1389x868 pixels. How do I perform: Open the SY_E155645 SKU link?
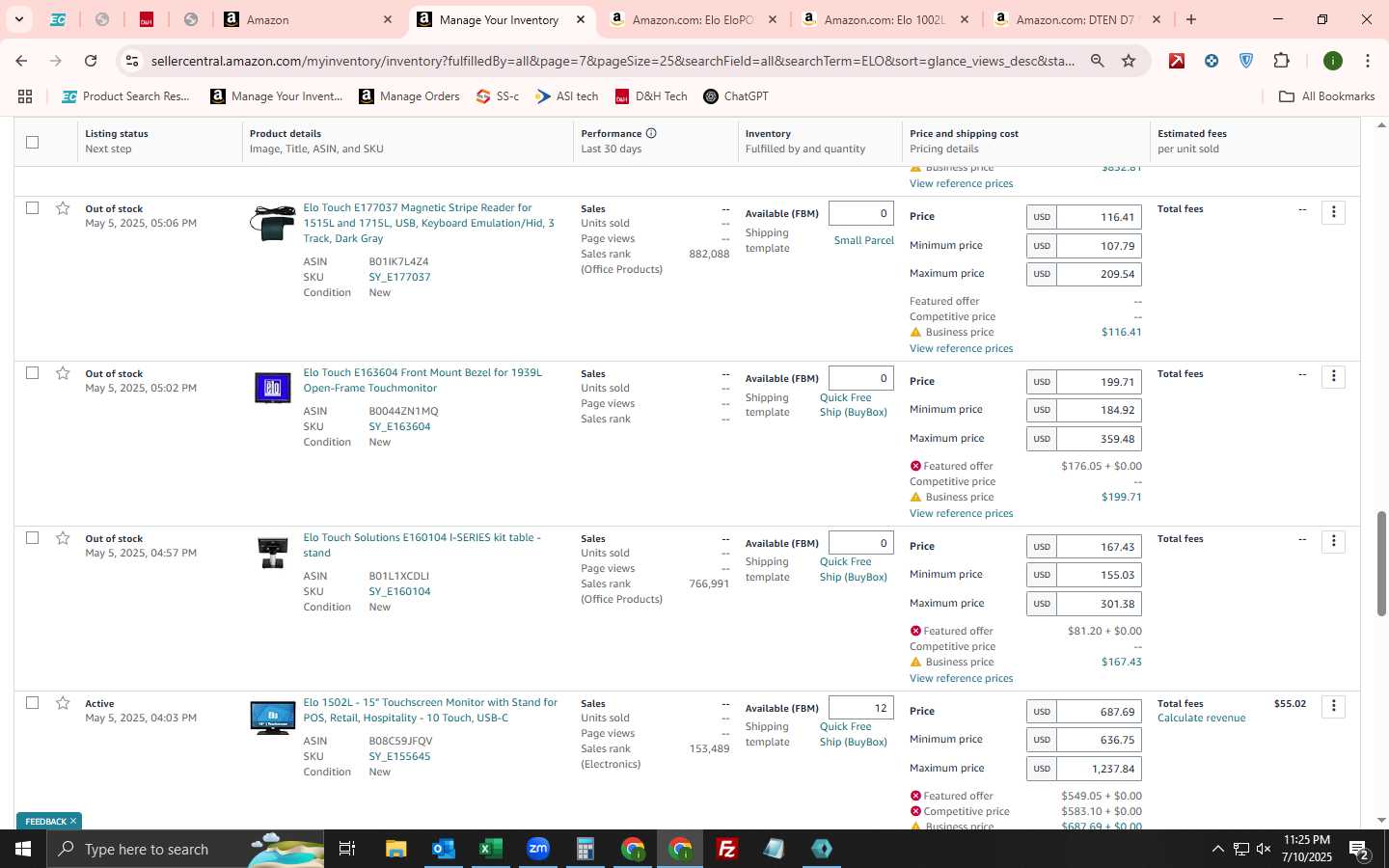pyautogui.click(x=399, y=756)
